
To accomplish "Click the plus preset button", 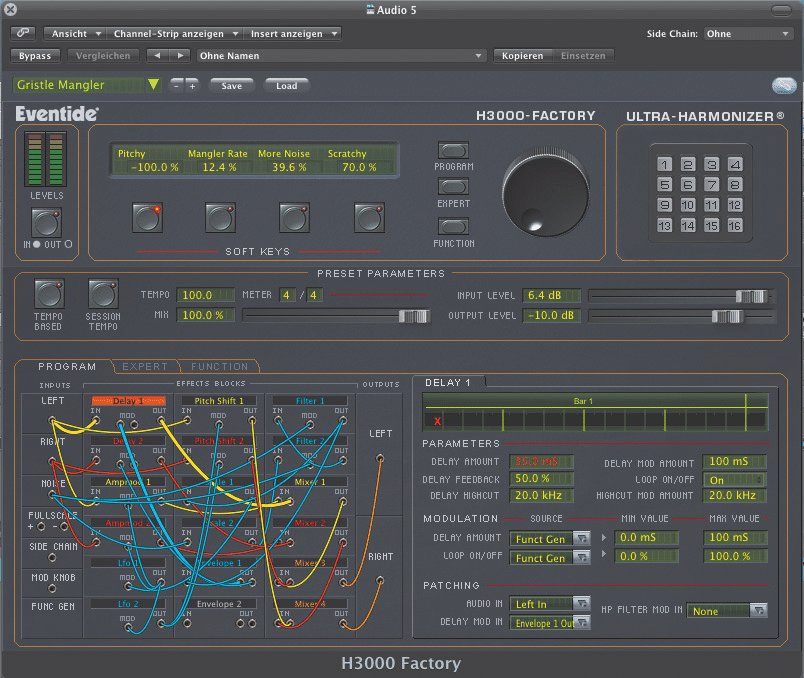I will (x=192, y=86).
